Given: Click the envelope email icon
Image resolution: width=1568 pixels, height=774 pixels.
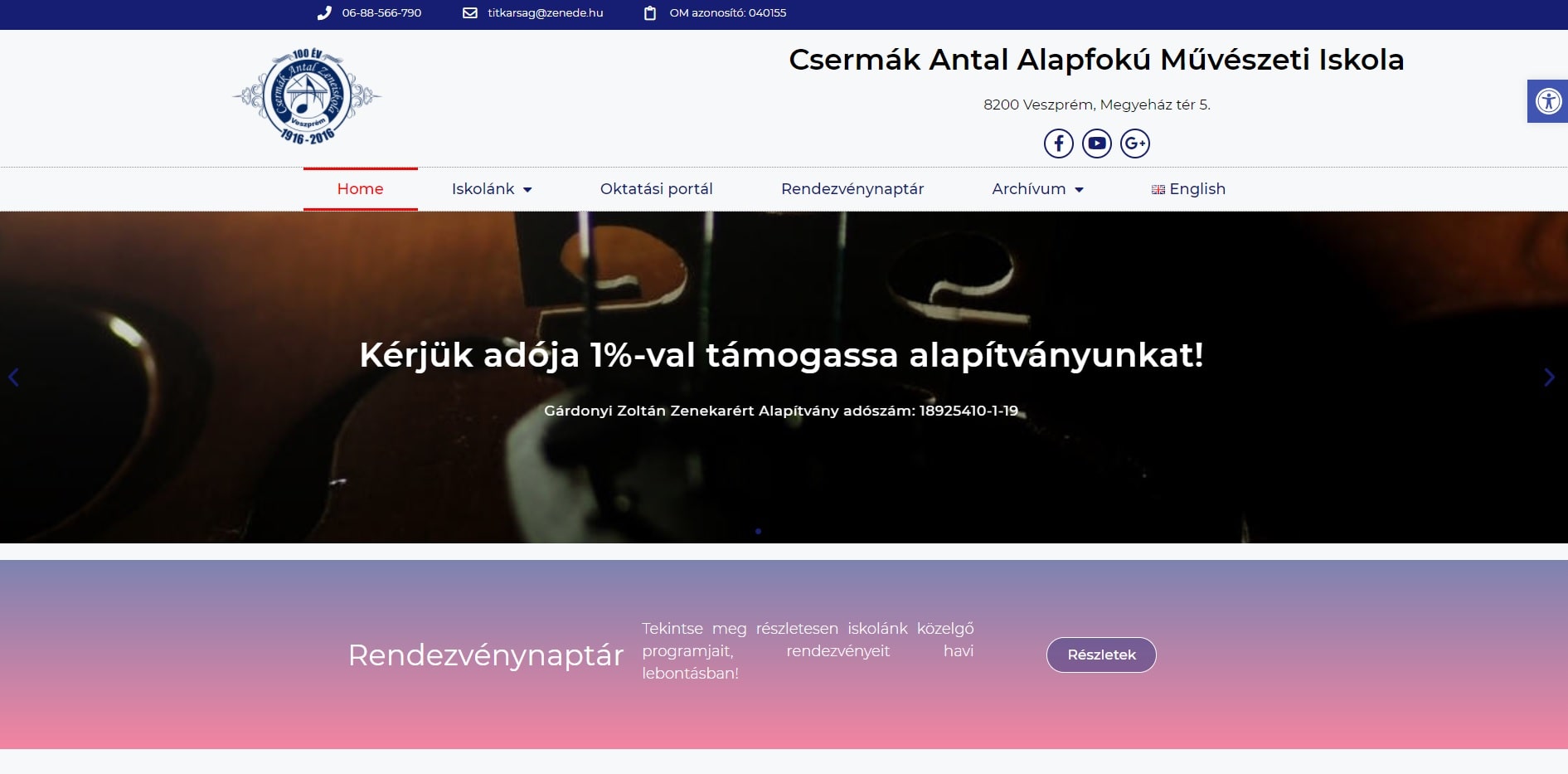Looking at the screenshot, I should coord(470,12).
